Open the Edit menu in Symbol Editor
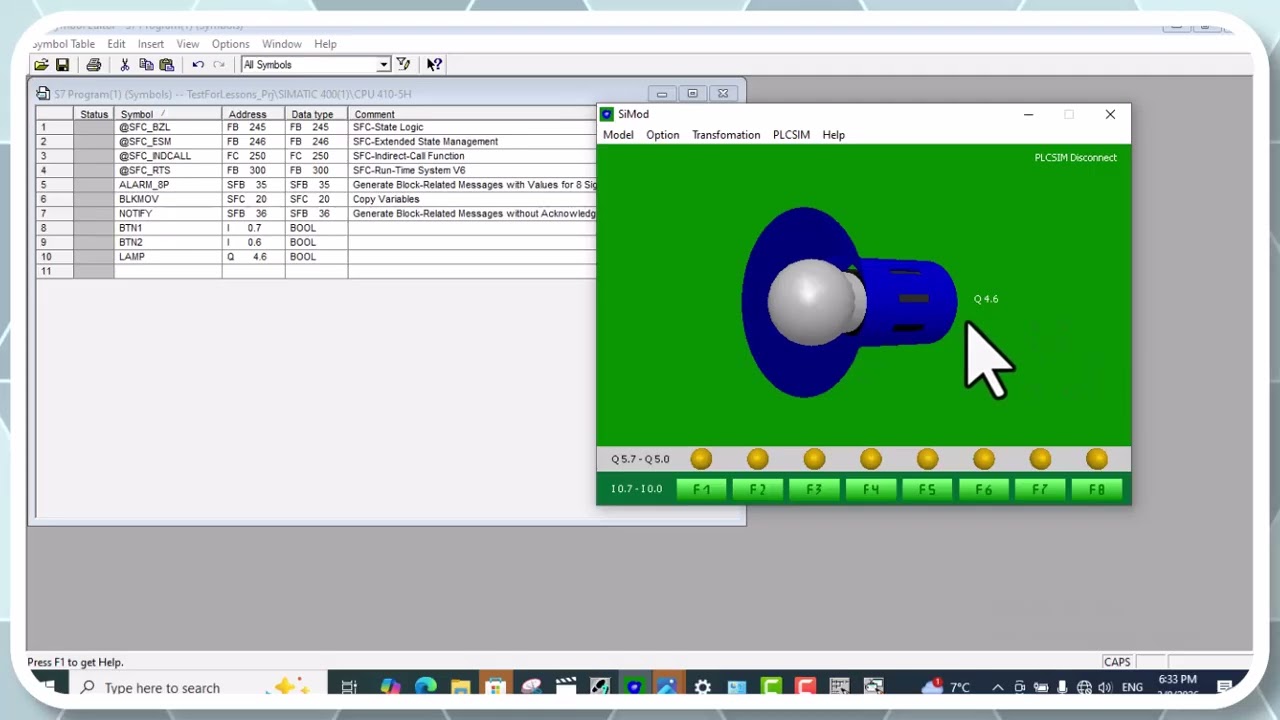1280x720 pixels. click(116, 44)
